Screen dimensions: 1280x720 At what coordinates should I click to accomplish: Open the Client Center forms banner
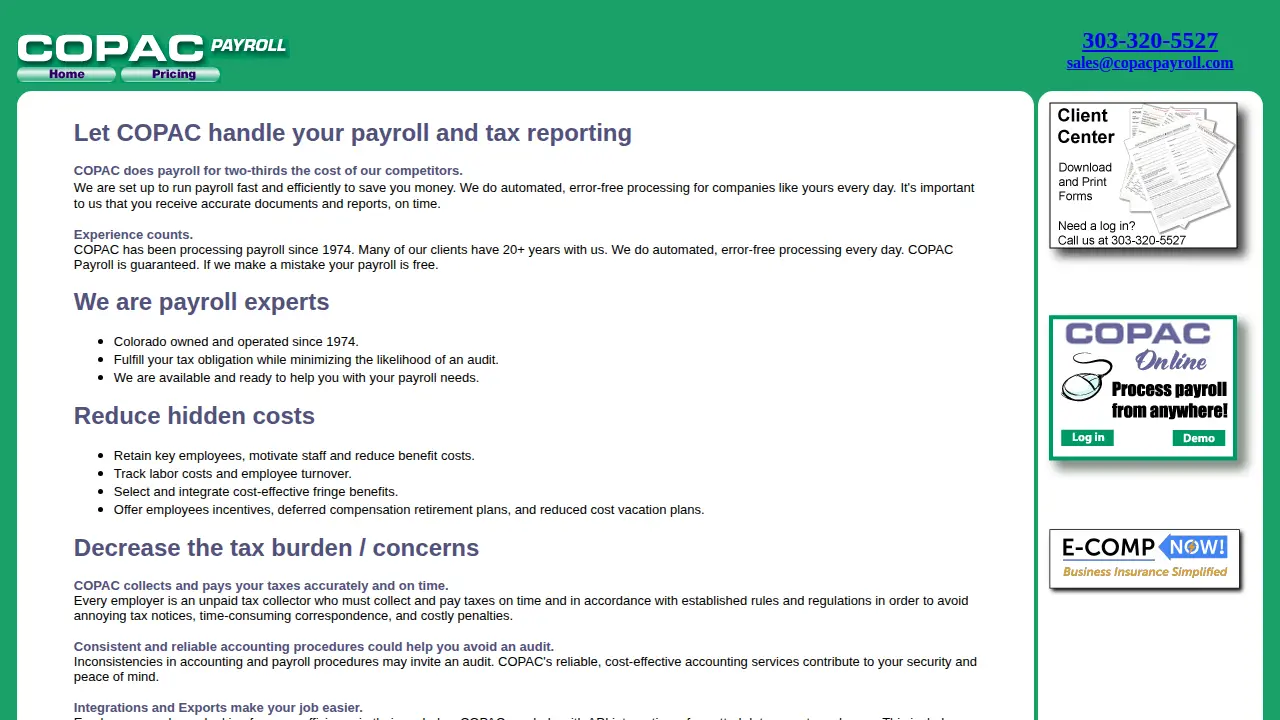[1144, 176]
